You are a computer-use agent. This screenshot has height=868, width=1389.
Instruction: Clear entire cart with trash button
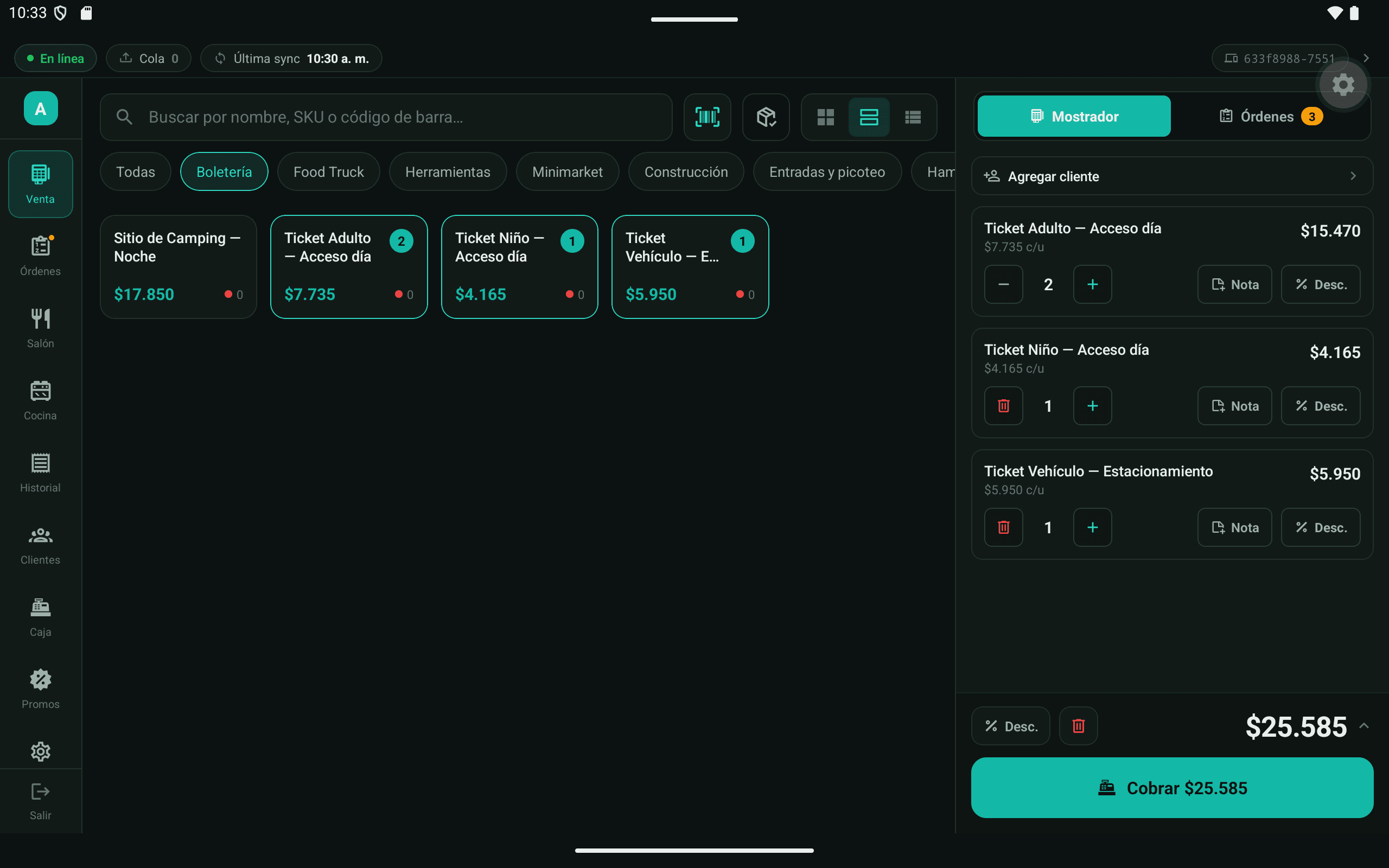pyautogui.click(x=1078, y=726)
